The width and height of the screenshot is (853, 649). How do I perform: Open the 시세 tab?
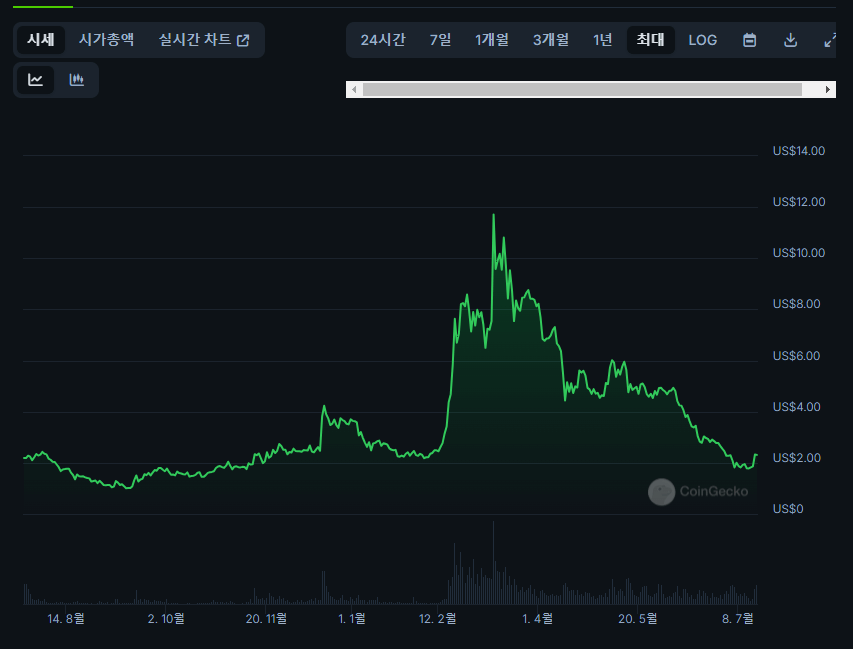pos(40,40)
